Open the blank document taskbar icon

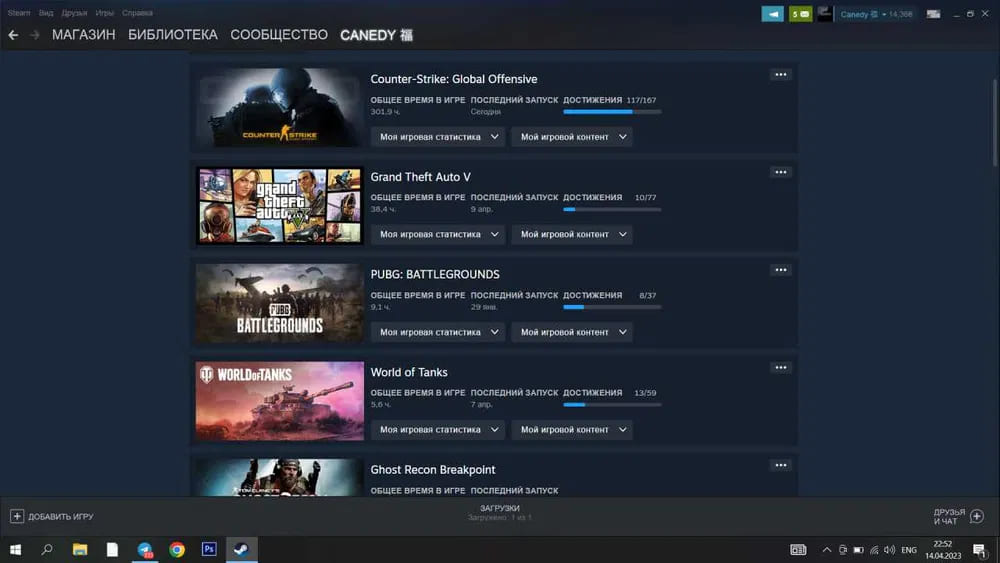[x=112, y=549]
